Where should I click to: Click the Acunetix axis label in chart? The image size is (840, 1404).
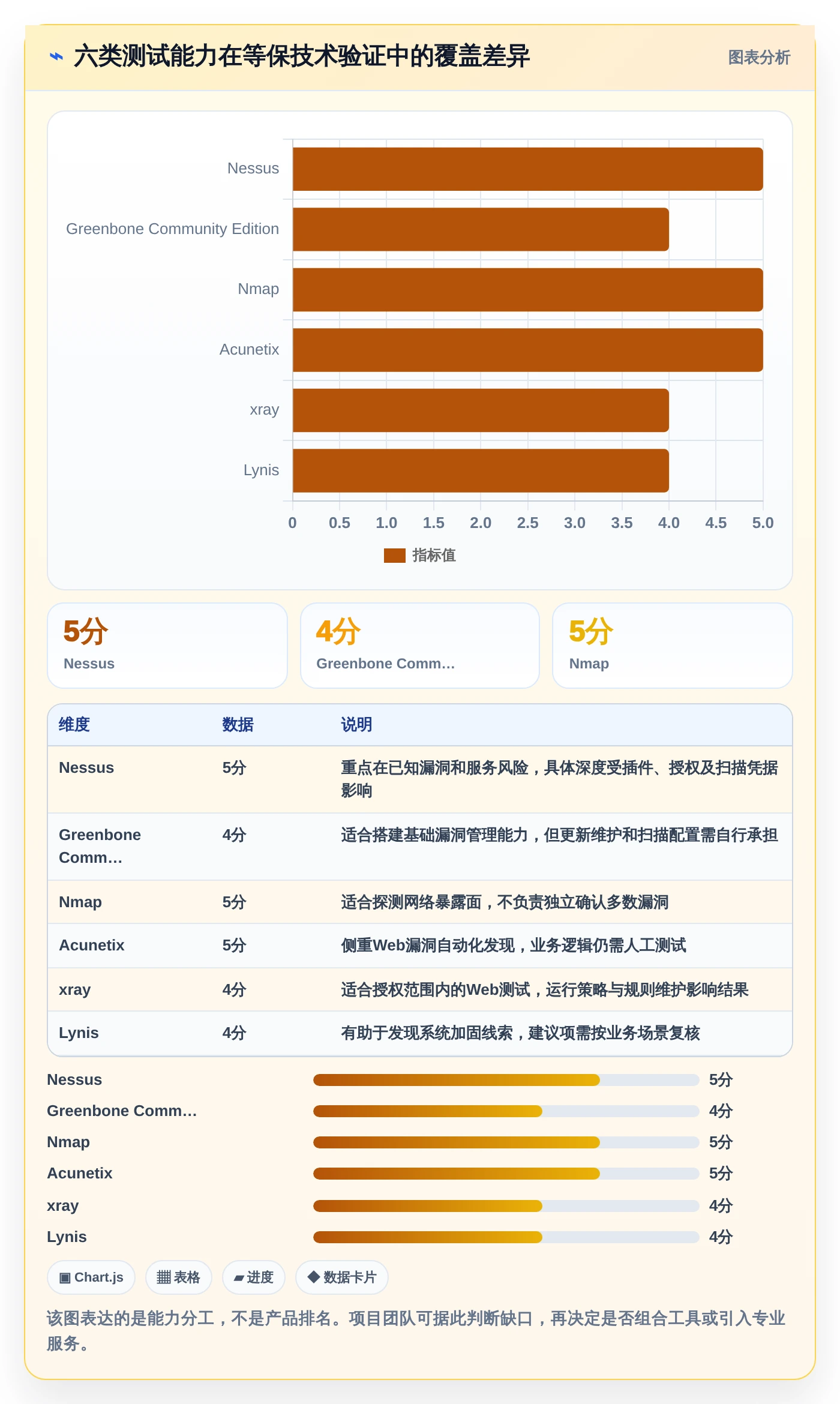tap(249, 349)
